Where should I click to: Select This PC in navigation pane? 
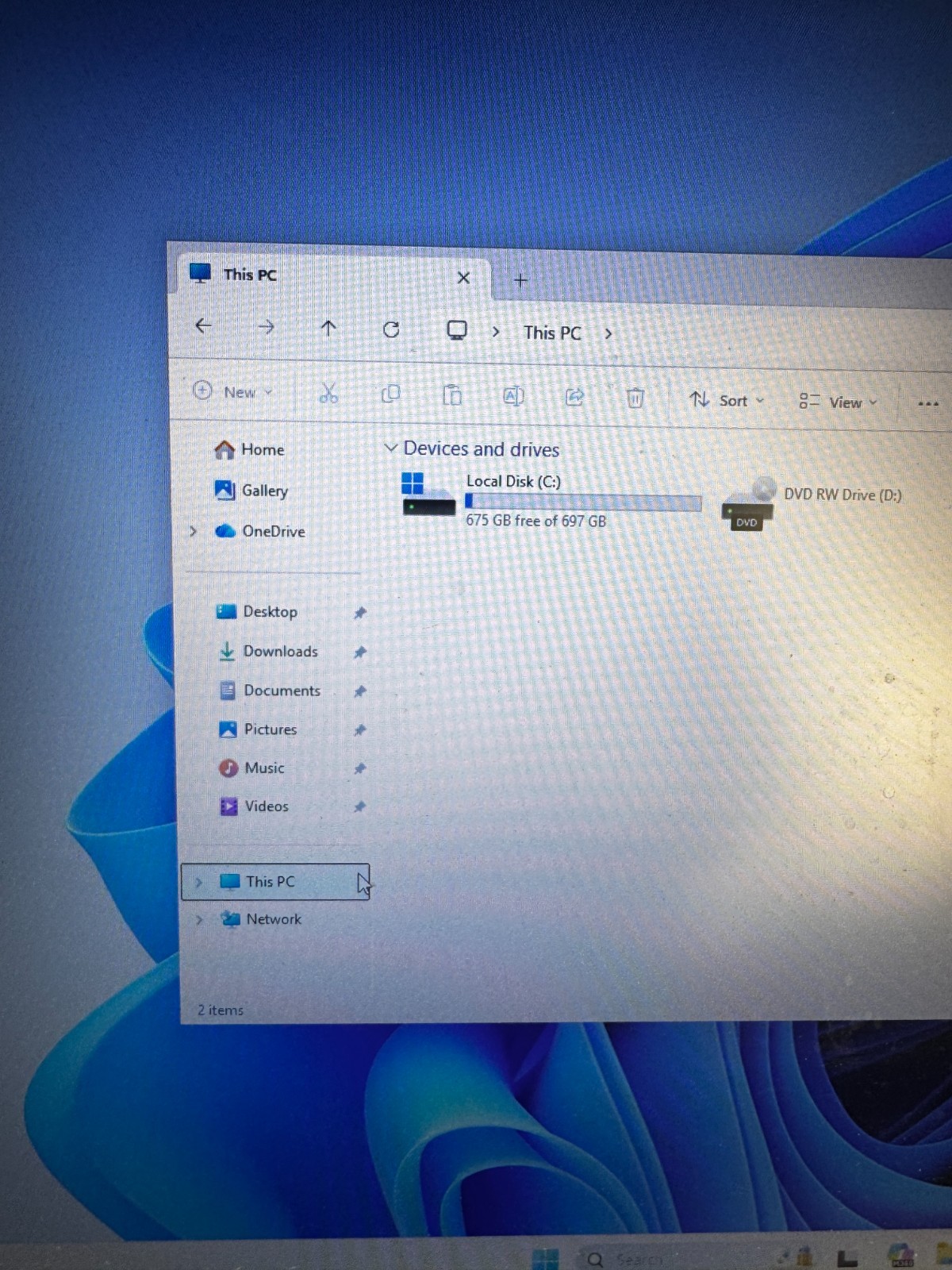[x=275, y=882]
